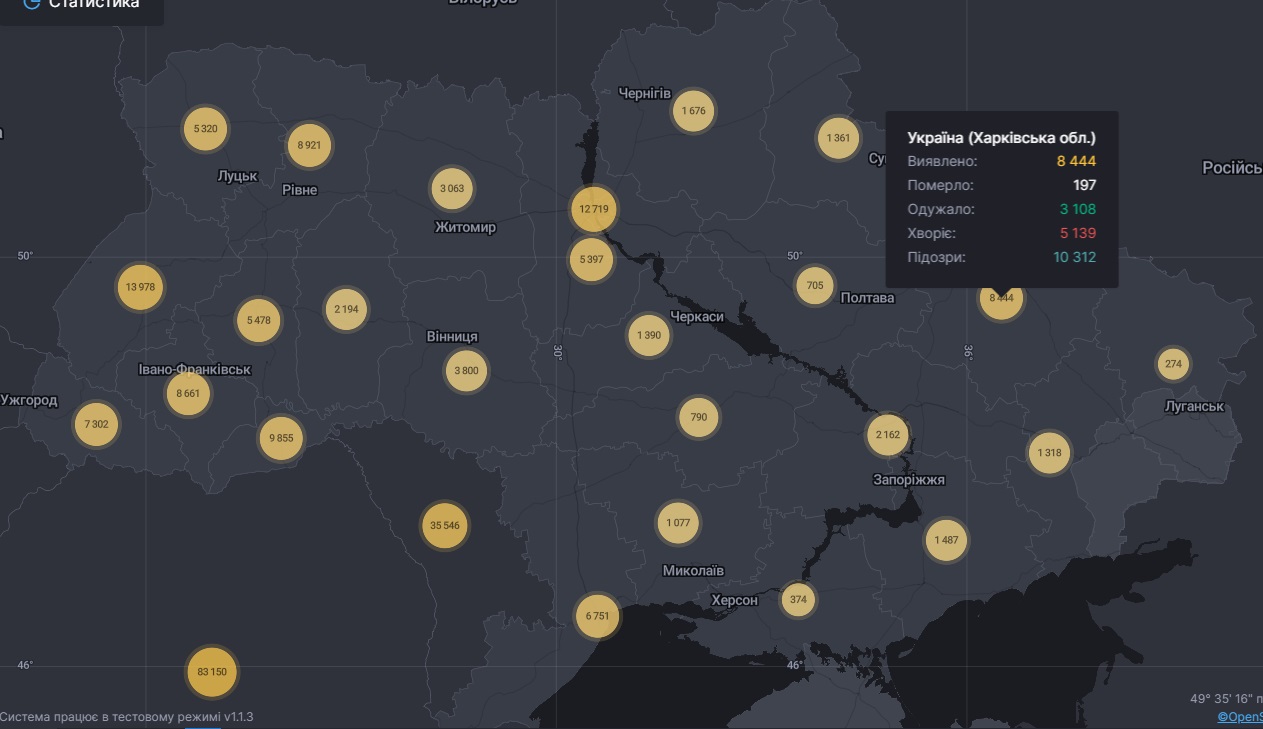Select the 2 162 marker above Запоріжжя
This screenshot has height=729, width=1263.
888,435
